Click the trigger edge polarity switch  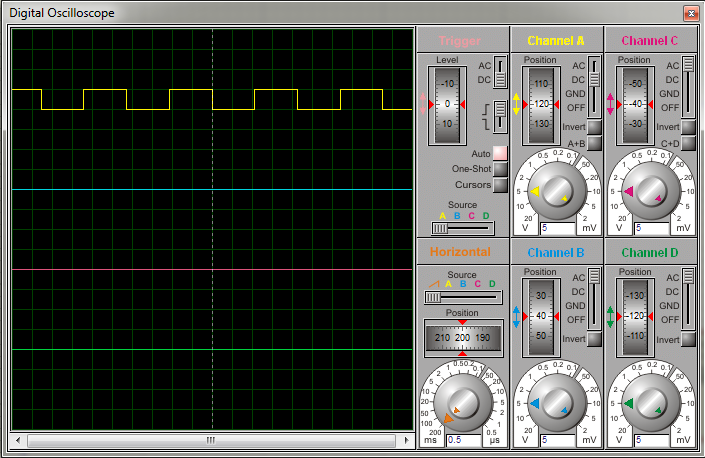tap(500, 116)
